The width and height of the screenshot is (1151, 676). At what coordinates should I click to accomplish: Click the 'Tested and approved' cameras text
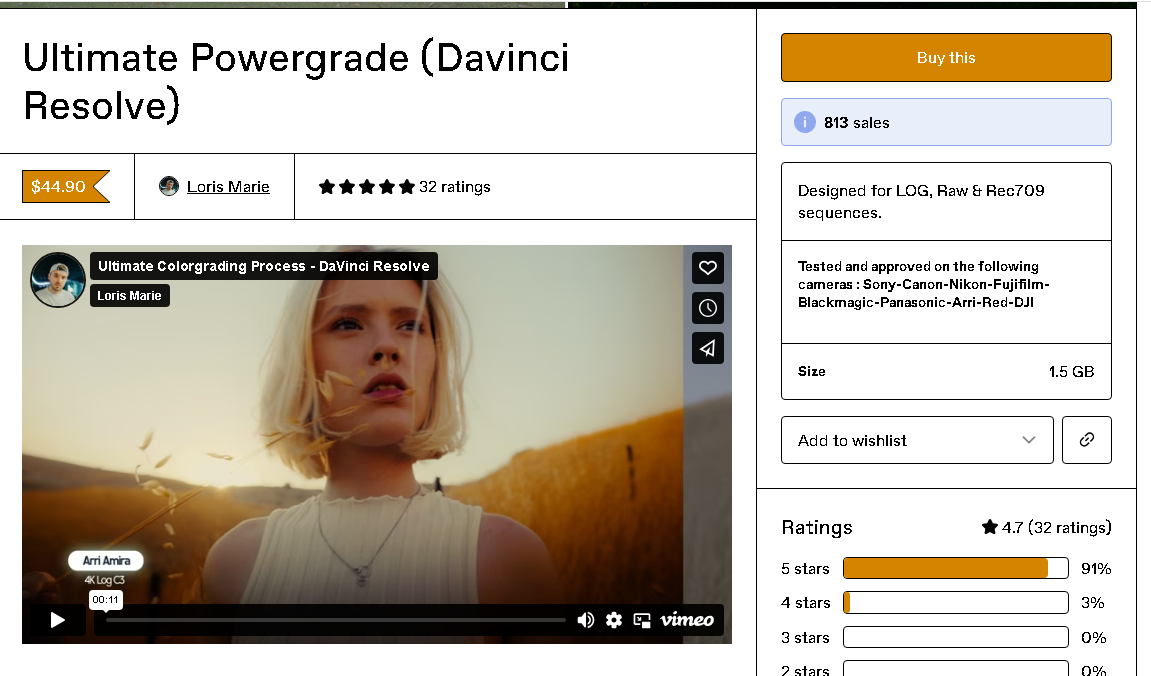coord(923,284)
